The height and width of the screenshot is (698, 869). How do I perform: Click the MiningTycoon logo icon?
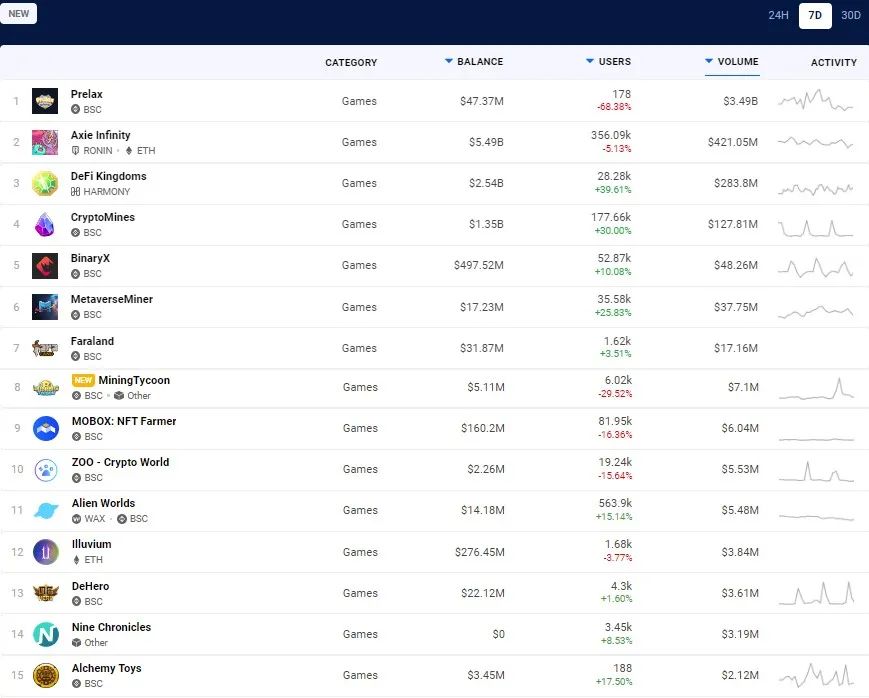[46, 388]
